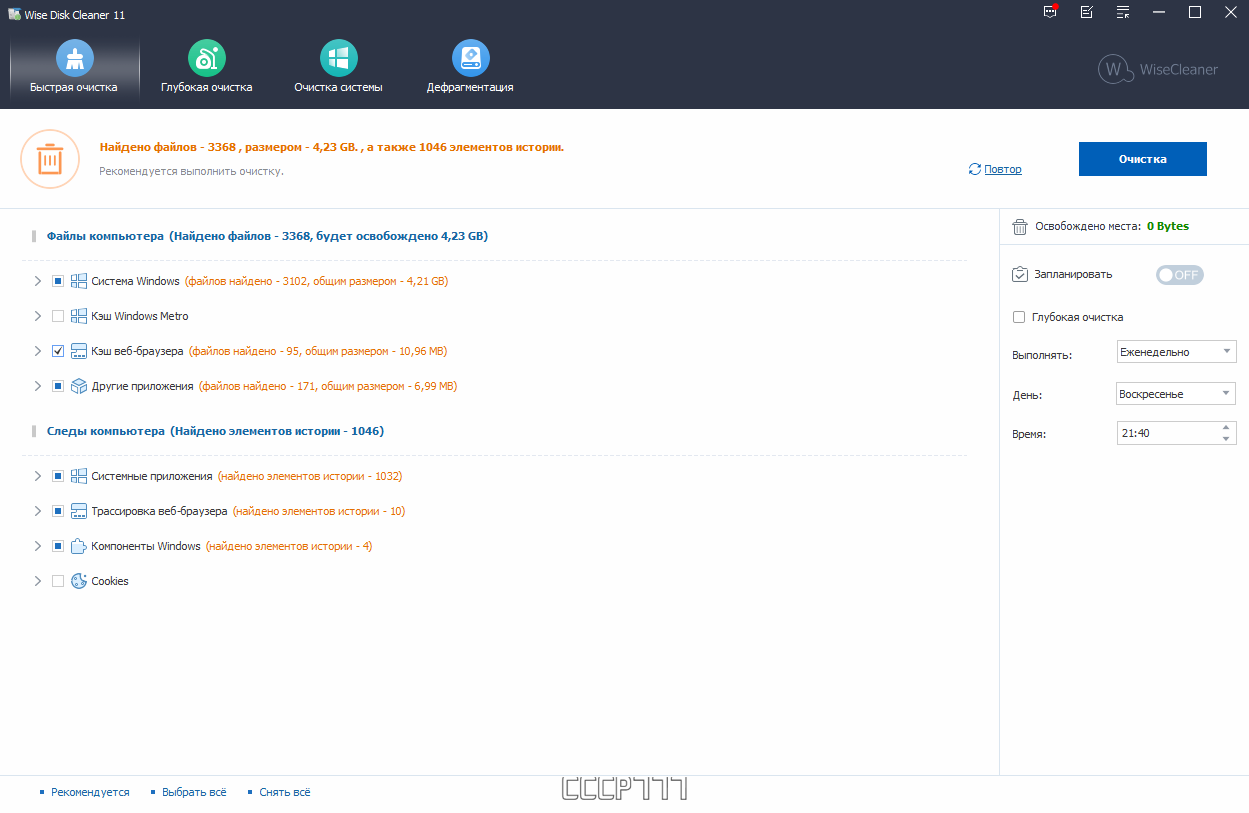The image size is (1249, 813).
Task: Toggle the Системные приложения checkbox
Action: (58, 476)
